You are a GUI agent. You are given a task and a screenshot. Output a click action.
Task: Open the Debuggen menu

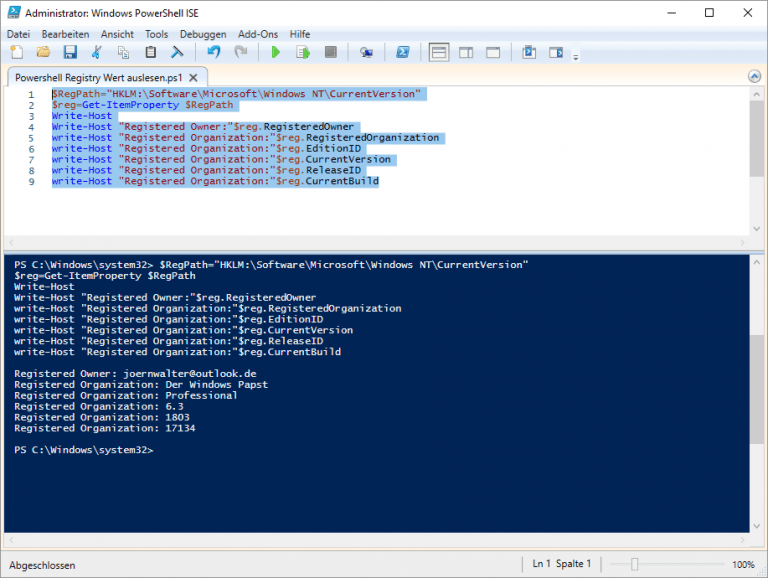click(x=203, y=34)
